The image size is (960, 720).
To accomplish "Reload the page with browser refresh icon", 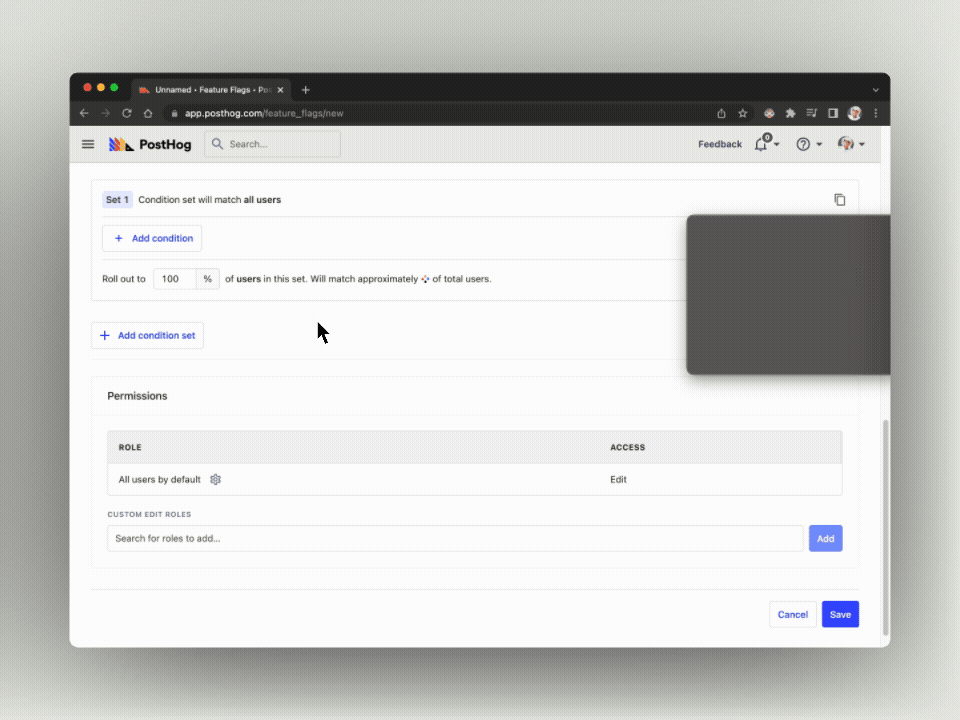I will point(127,113).
